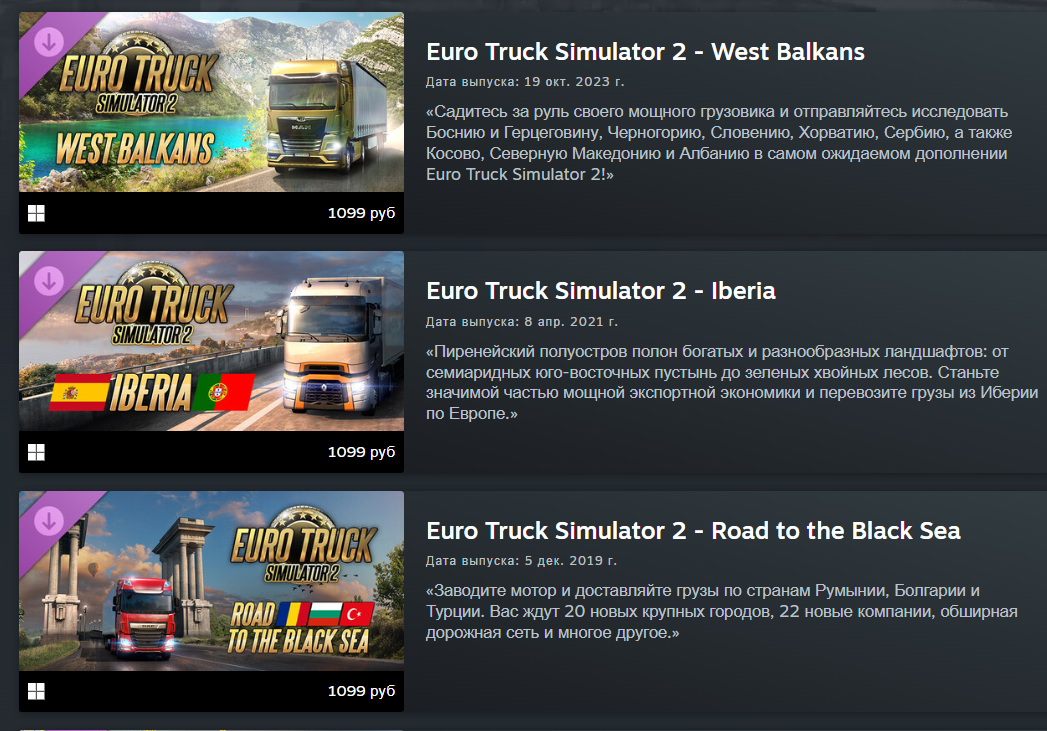This screenshot has width=1047, height=731.
Task: Open the Road to the Black Sea title link
Action: [693, 531]
